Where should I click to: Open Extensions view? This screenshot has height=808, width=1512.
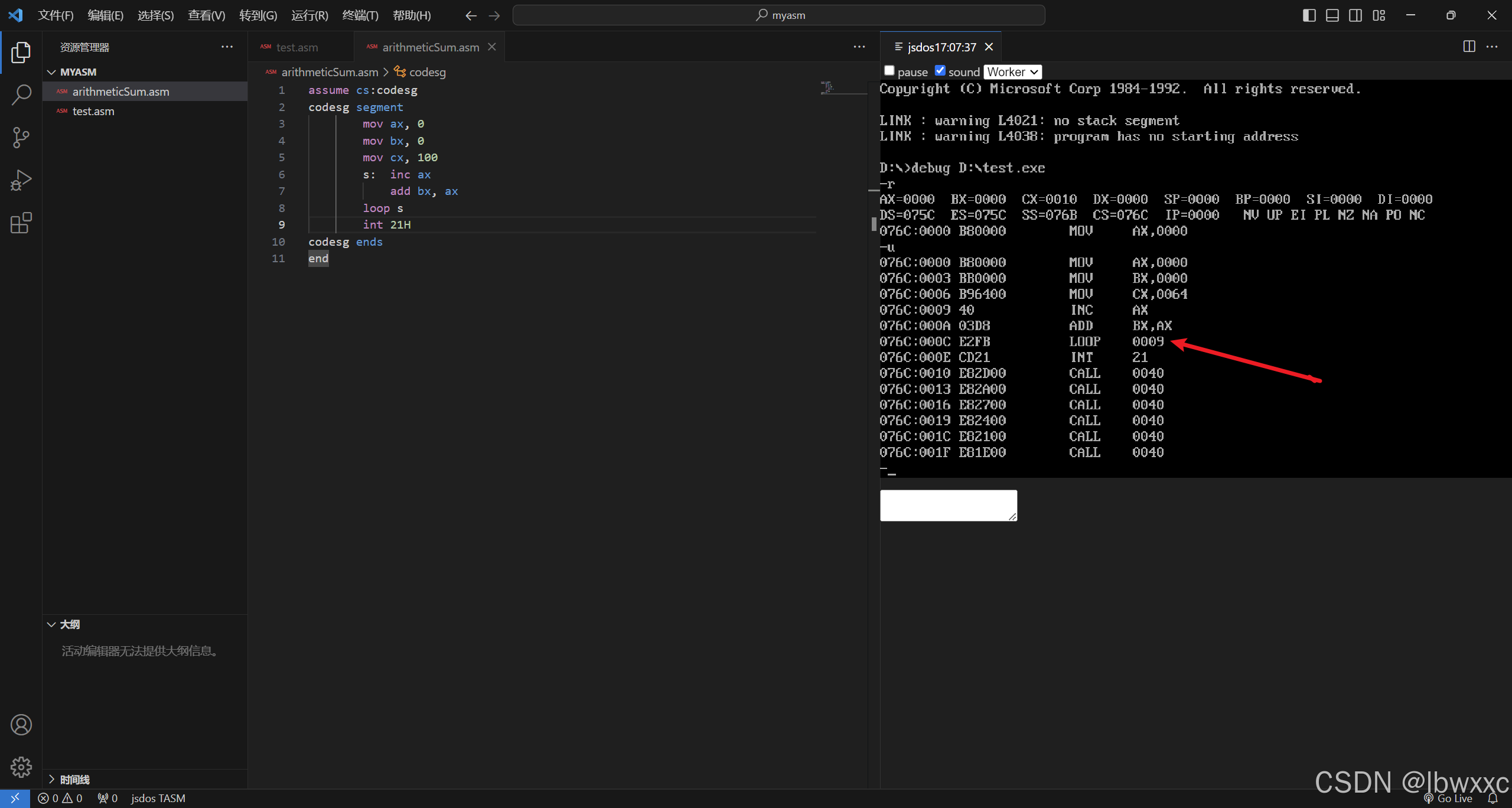tap(21, 223)
